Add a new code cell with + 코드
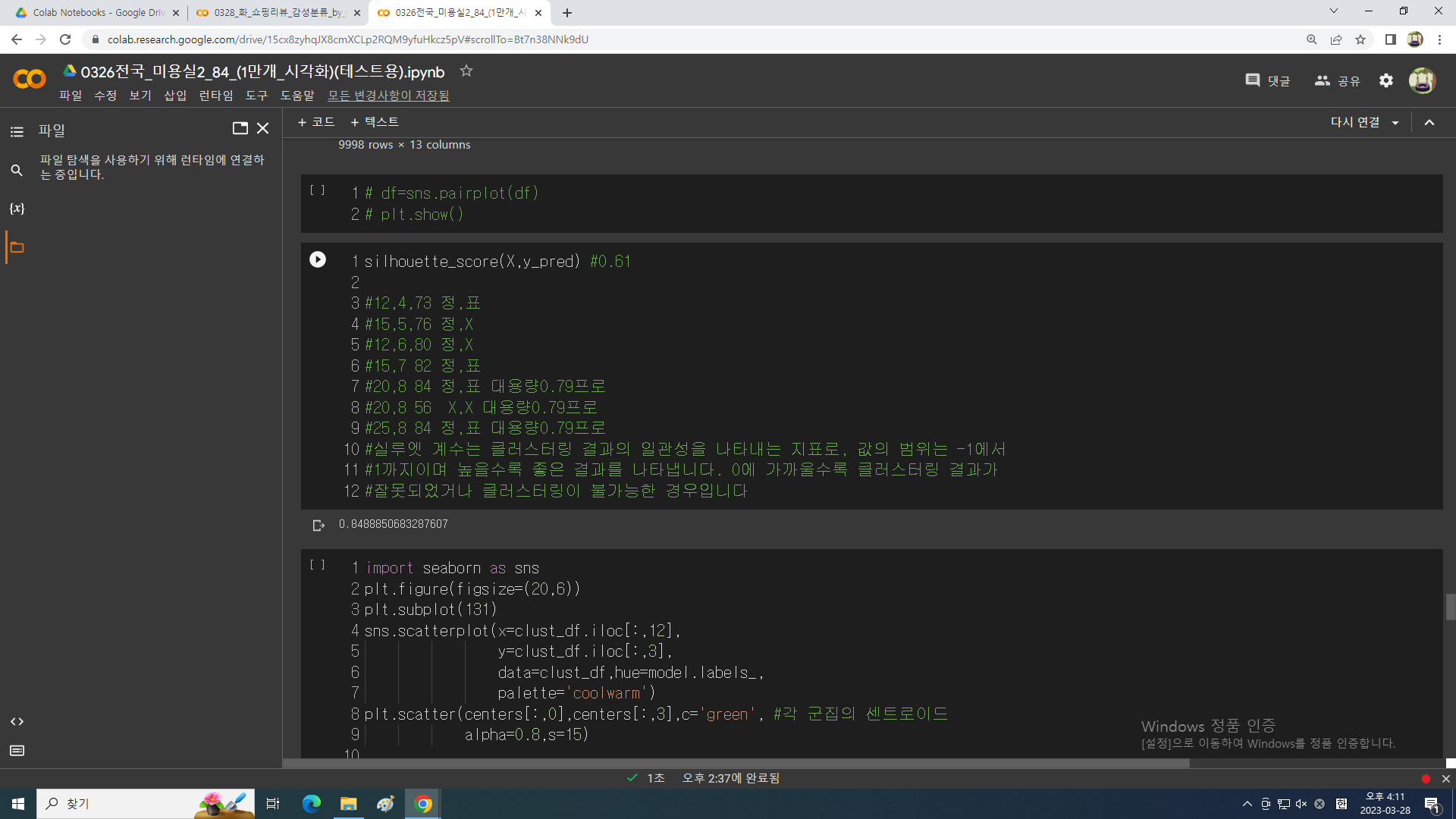Screen dimensions: 1456x819 [316, 122]
